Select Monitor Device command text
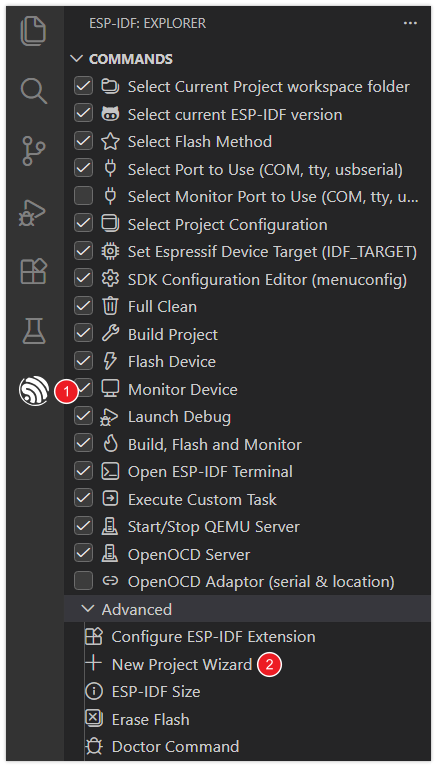The height and width of the screenshot is (767, 437). click(183, 389)
